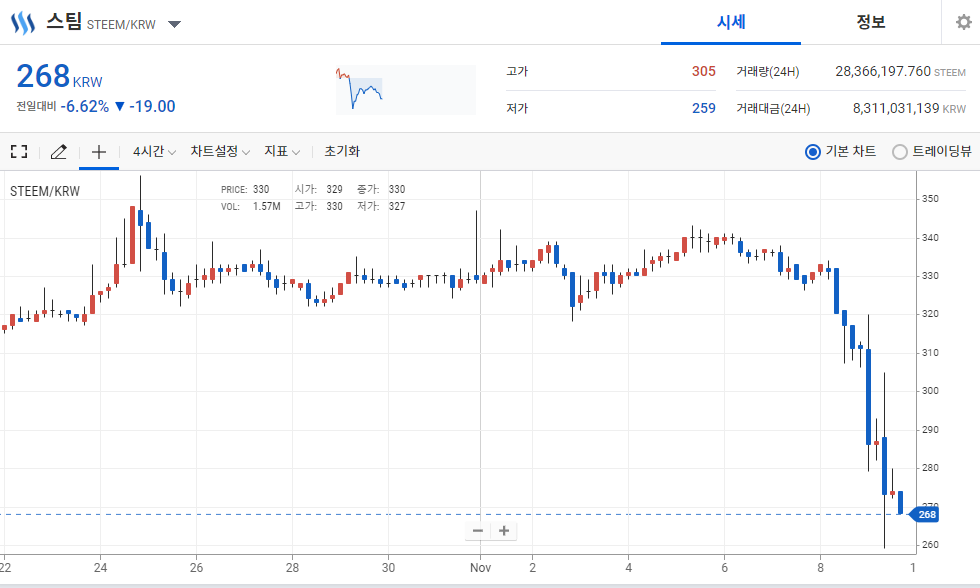The image size is (980, 588).
Task: Select the 기본 차트 radio button
Action: tap(812, 152)
